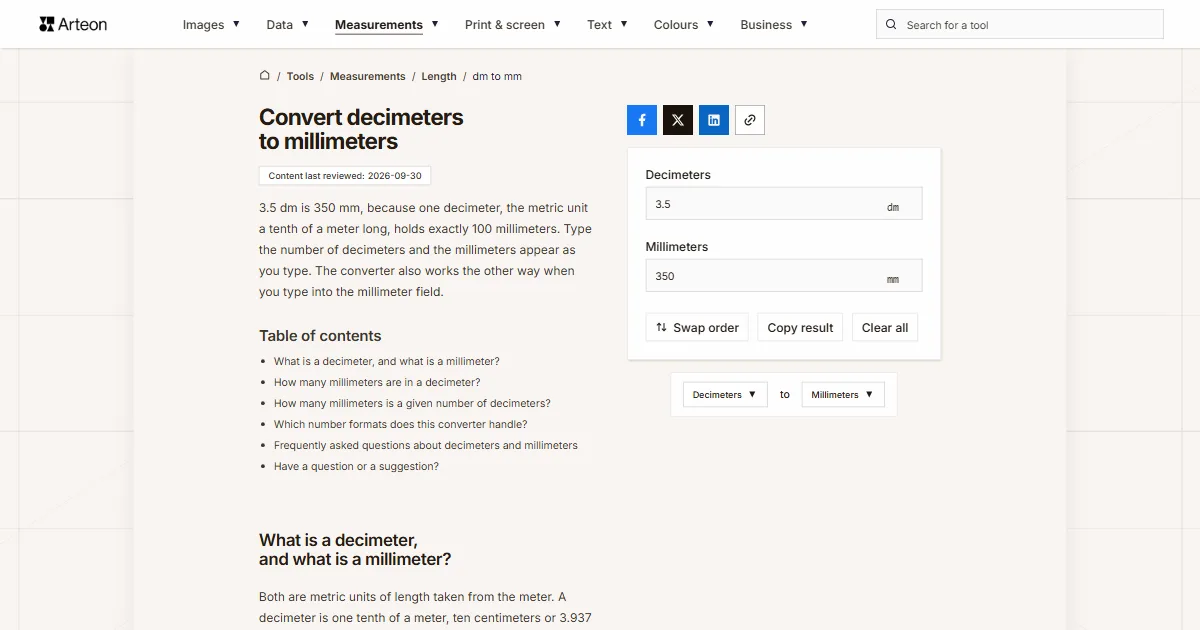Open the Print & screen menu
This screenshot has height=630, width=1200.
coord(513,25)
